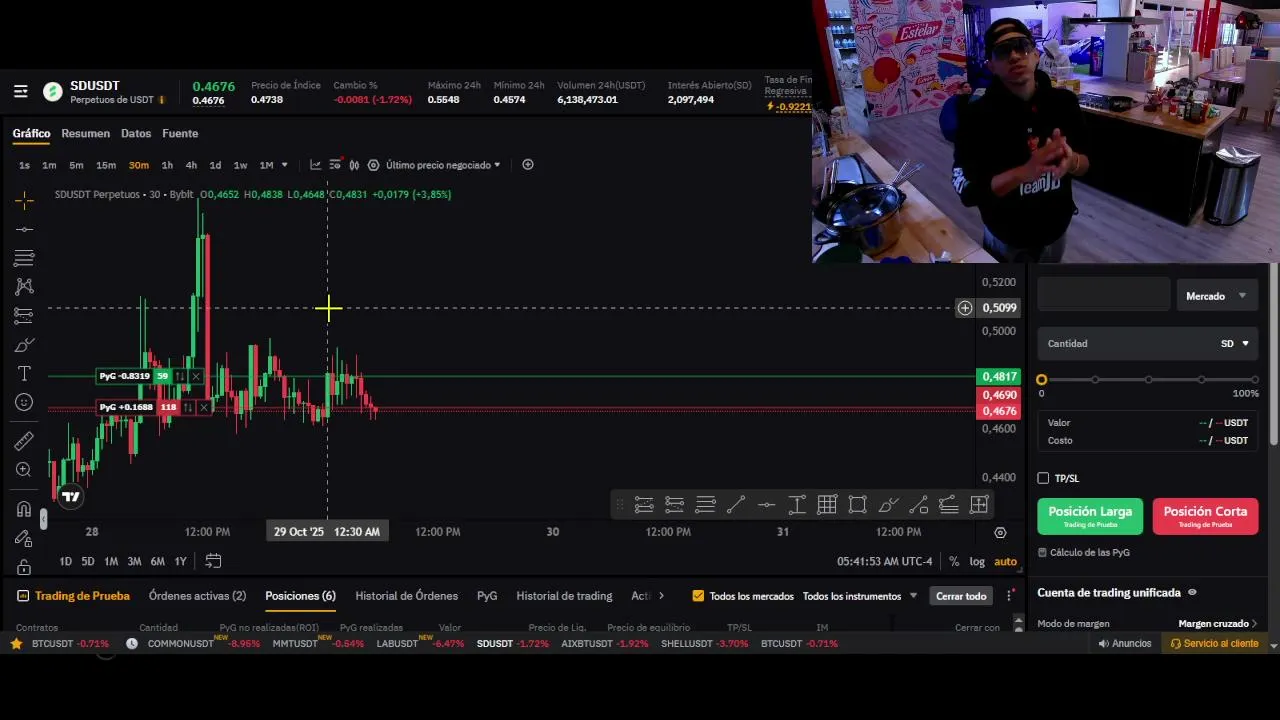
Task: Toggle stay in drawing mode pencil-lock
Action: pyautogui.click(x=24, y=538)
